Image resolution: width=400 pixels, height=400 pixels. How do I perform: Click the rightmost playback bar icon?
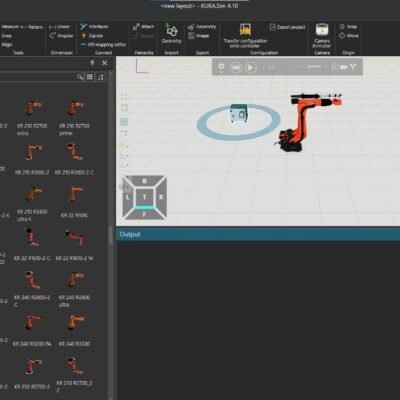pyautogui.click(x=353, y=67)
